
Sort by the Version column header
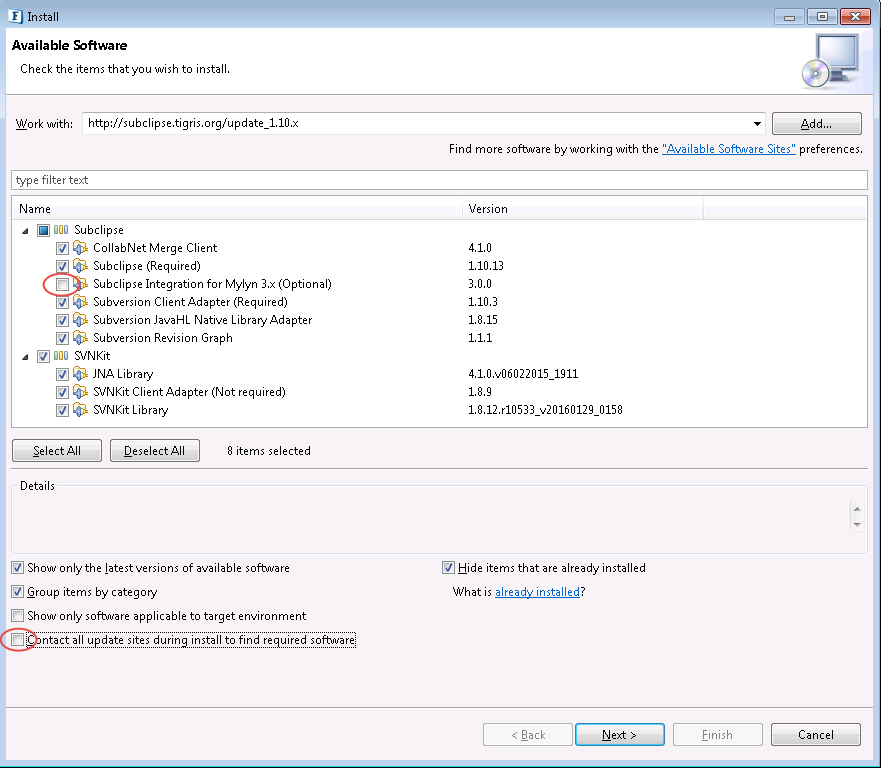pyautogui.click(x=583, y=209)
